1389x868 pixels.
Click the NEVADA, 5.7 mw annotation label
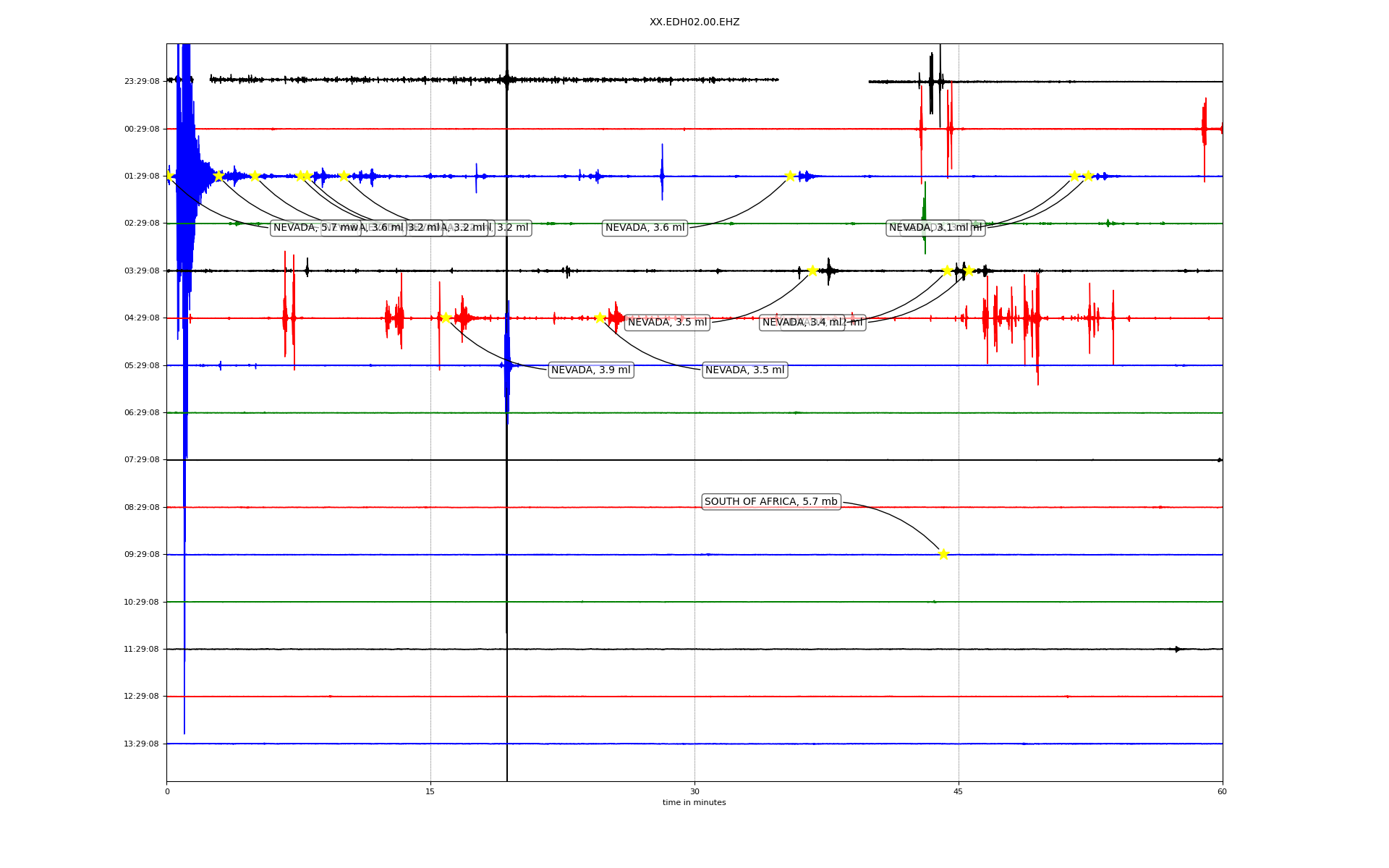(304, 228)
